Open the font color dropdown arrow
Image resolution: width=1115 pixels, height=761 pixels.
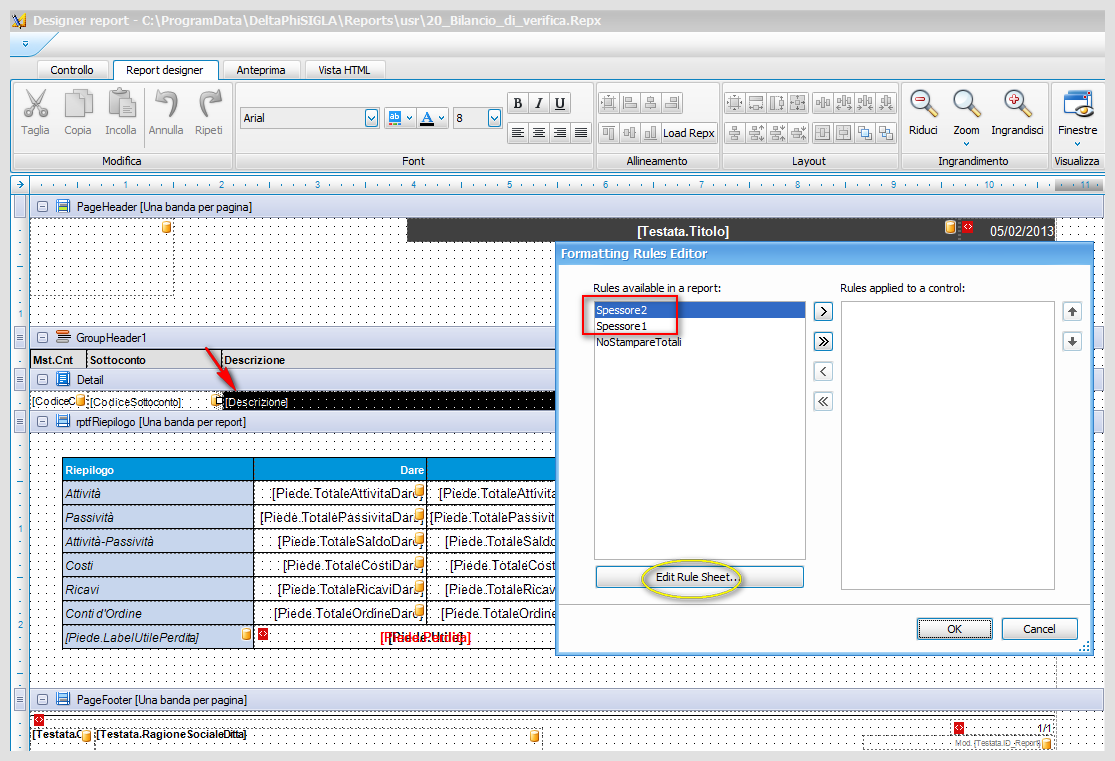pos(442,118)
